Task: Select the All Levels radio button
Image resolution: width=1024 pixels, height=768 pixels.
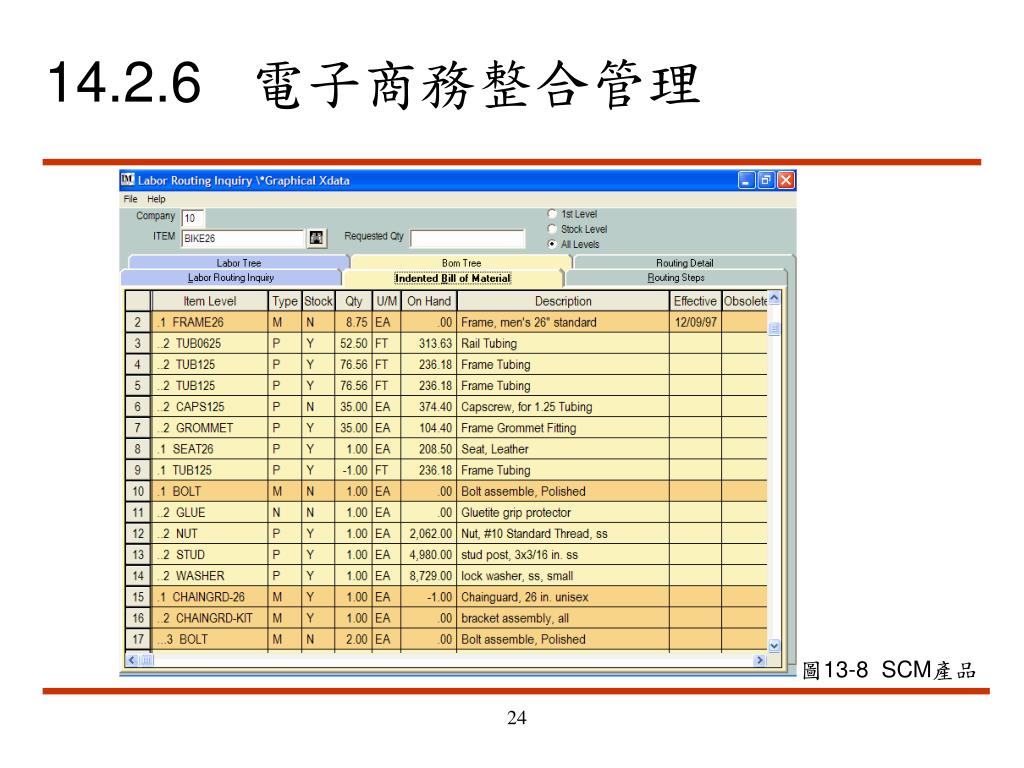Action: click(552, 244)
